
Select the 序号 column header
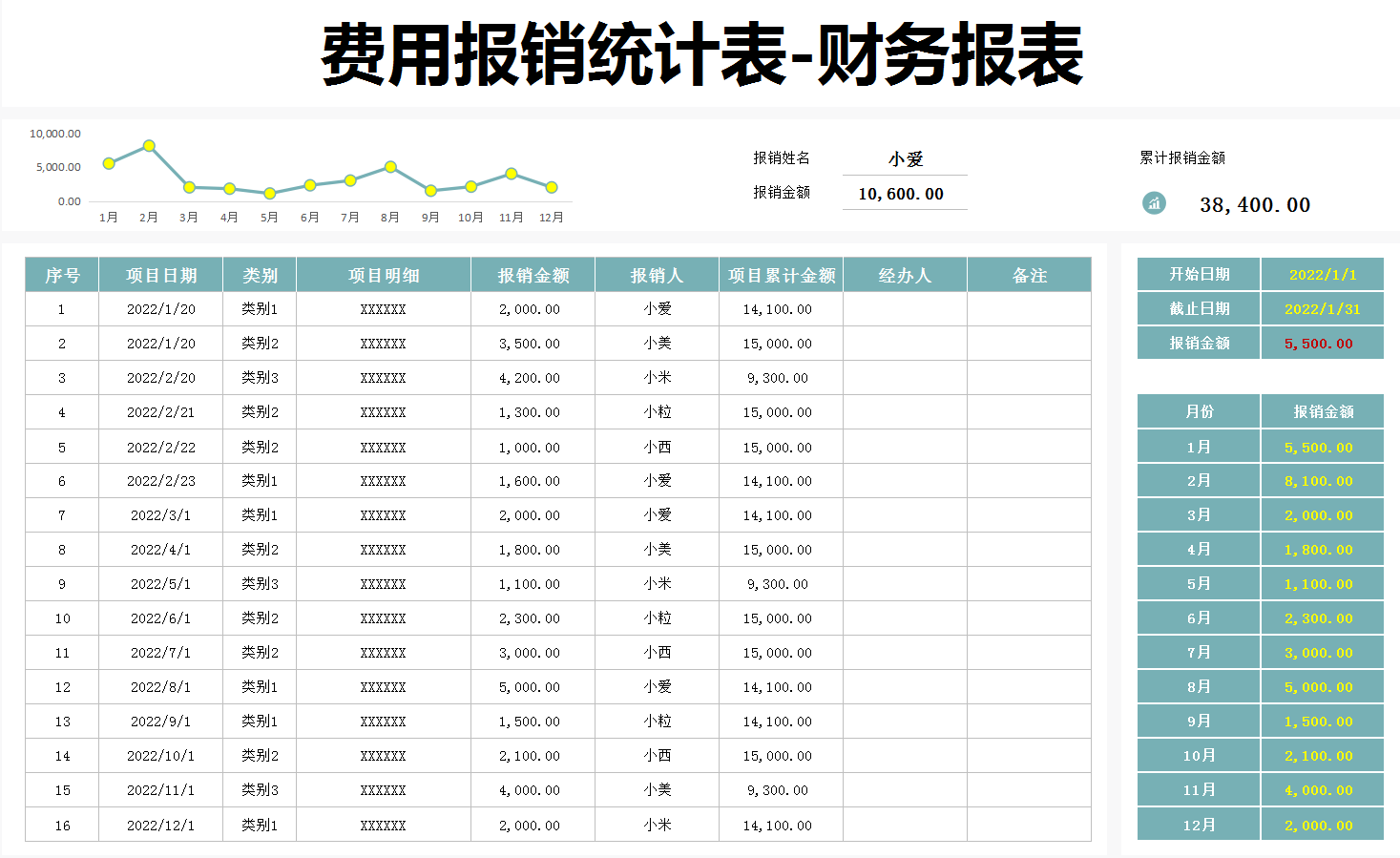pyautogui.click(x=61, y=274)
